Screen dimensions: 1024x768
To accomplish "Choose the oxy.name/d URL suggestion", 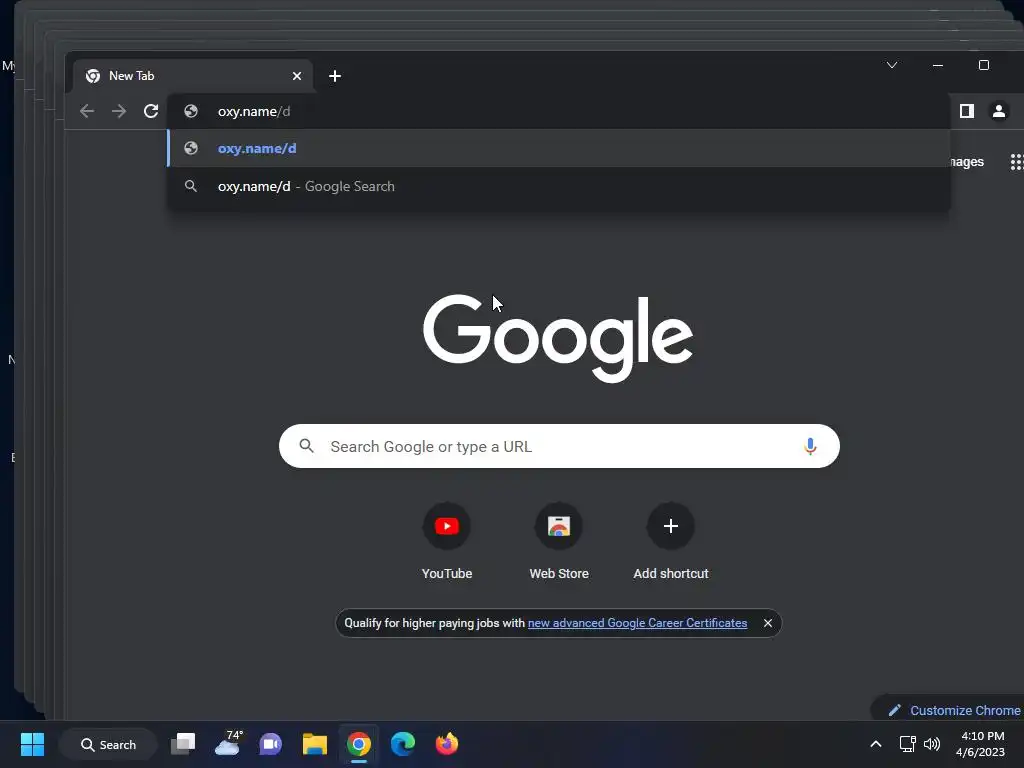I will pos(558,148).
